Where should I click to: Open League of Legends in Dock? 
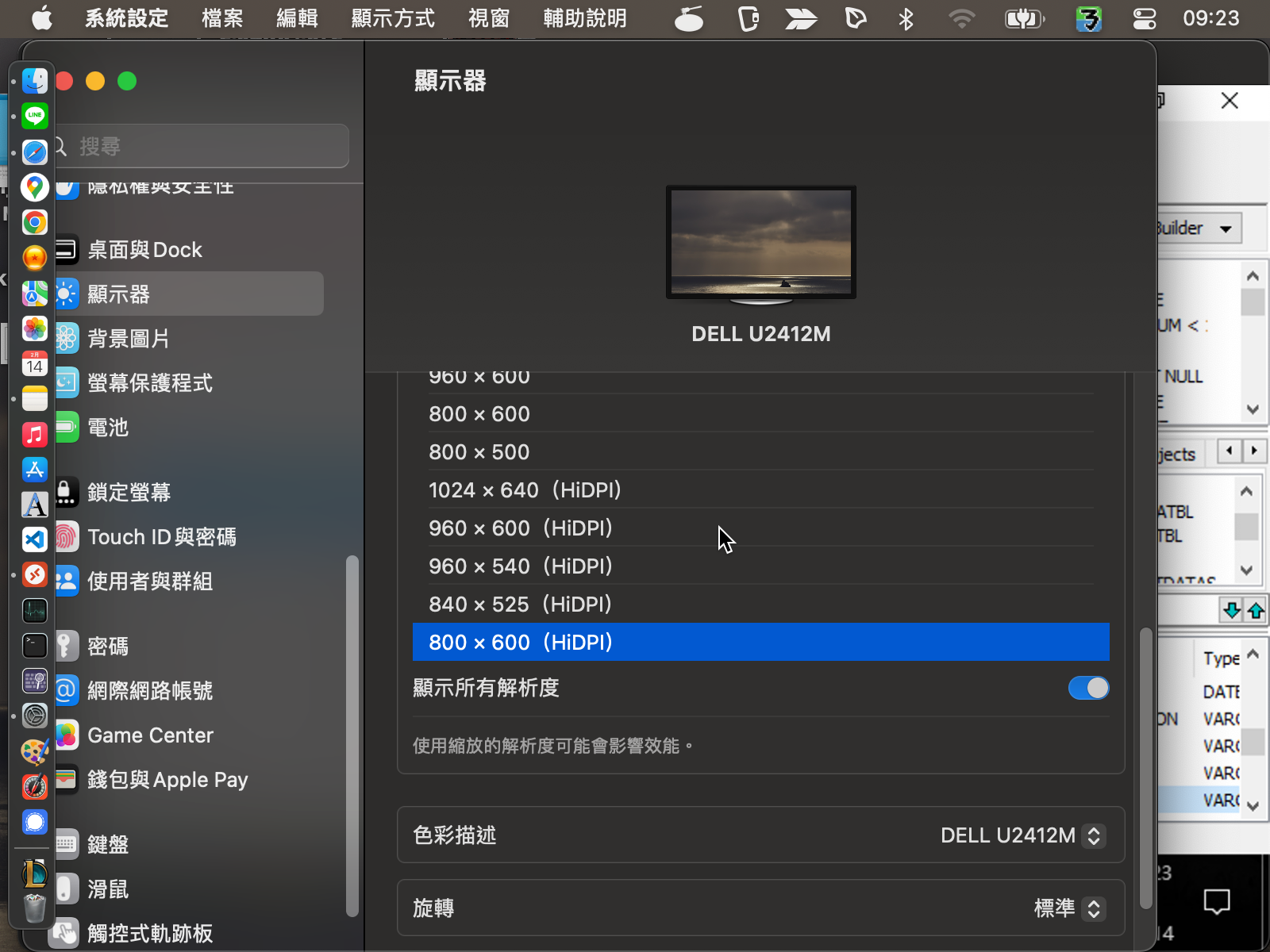[35, 873]
